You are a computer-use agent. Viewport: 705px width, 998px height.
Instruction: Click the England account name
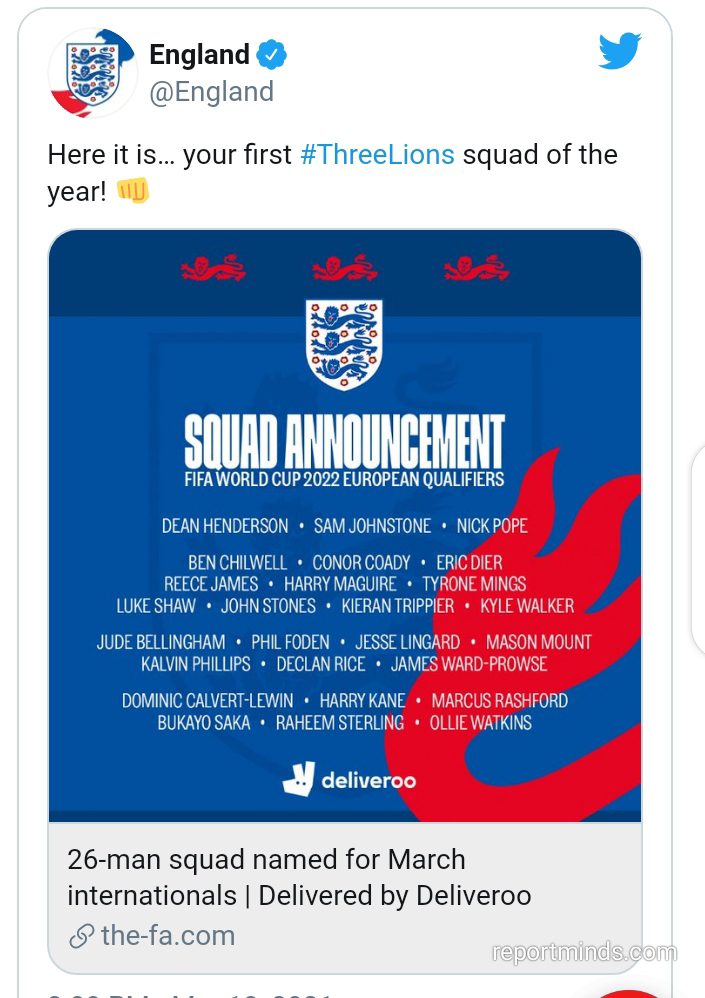pyautogui.click(x=199, y=55)
